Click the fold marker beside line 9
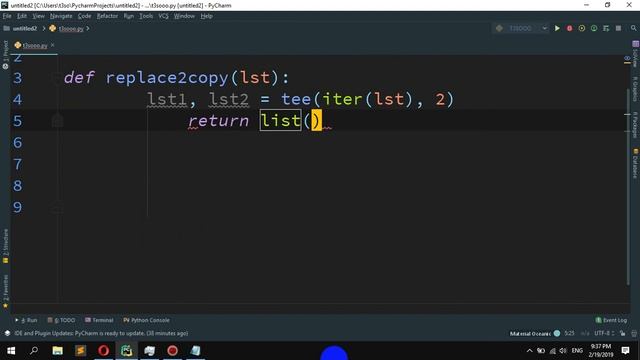The width and height of the screenshot is (640, 360). coord(57,208)
